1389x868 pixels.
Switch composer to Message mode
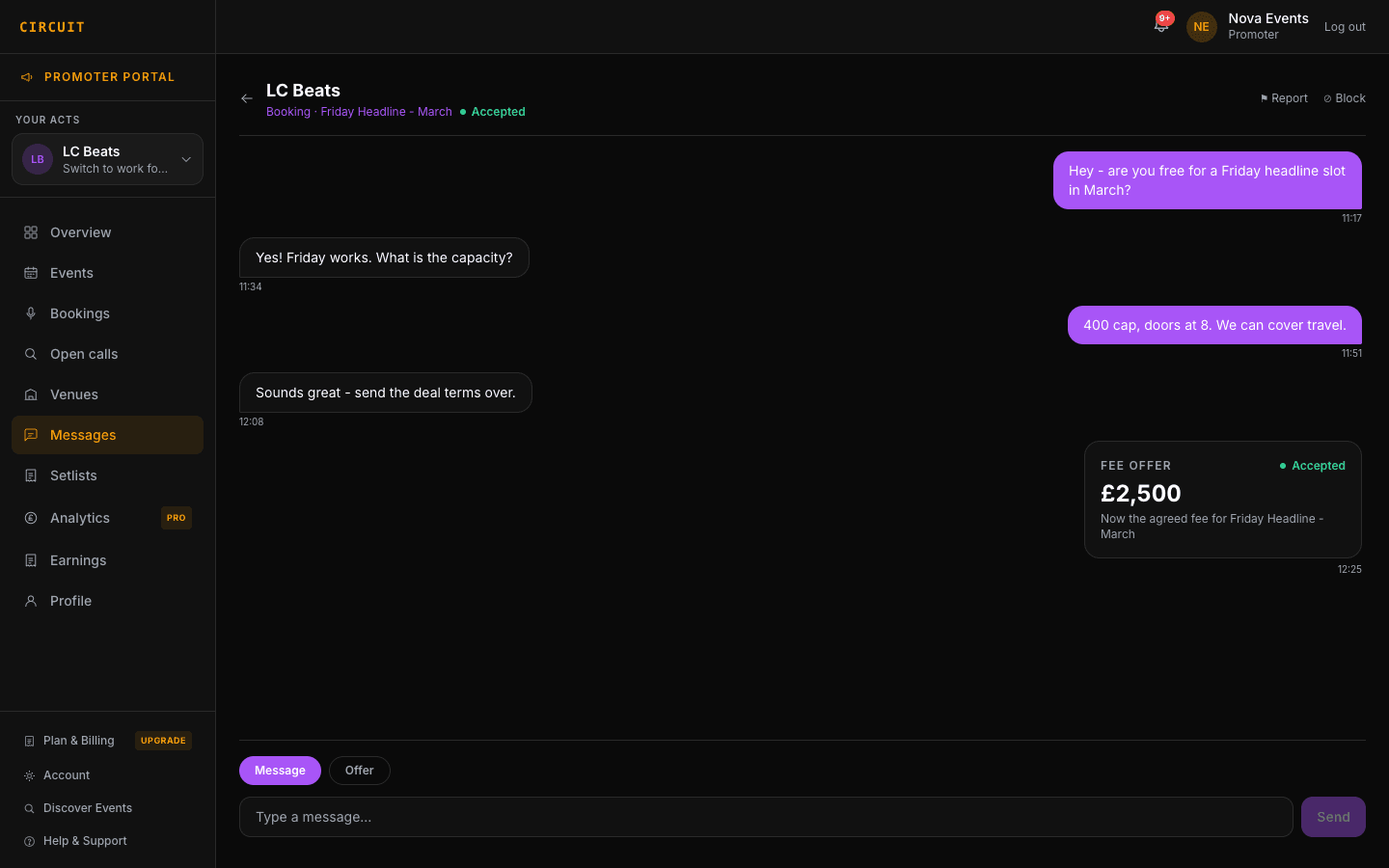280,771
